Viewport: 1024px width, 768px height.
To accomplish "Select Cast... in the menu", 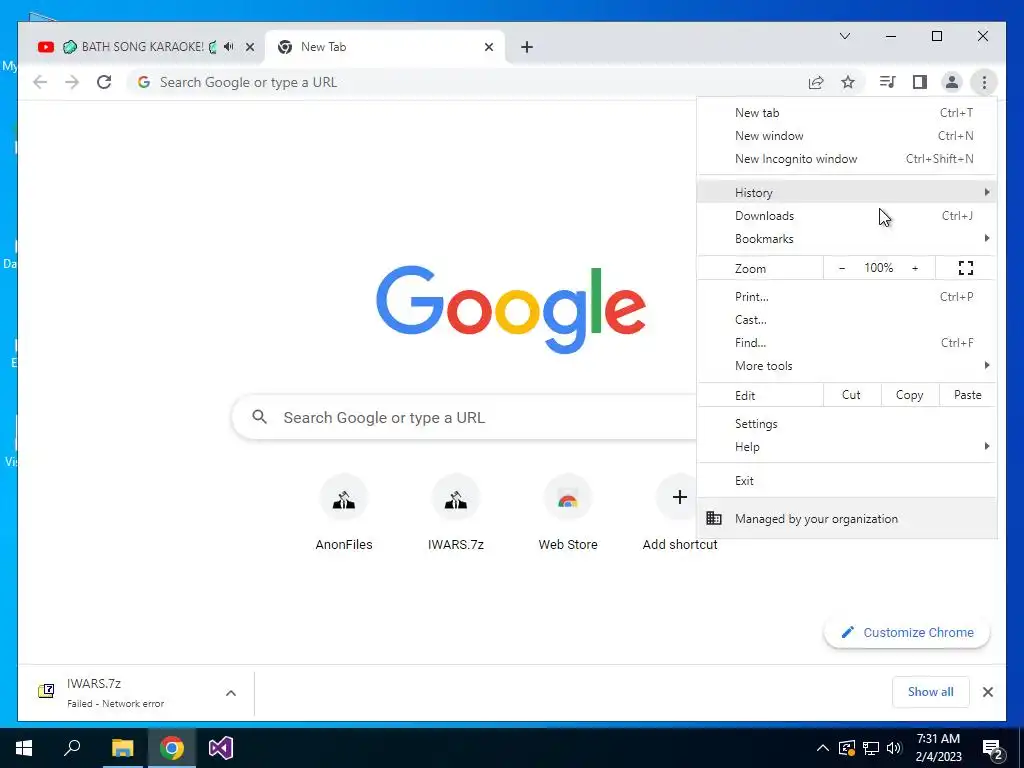I will tap(847, 319).
